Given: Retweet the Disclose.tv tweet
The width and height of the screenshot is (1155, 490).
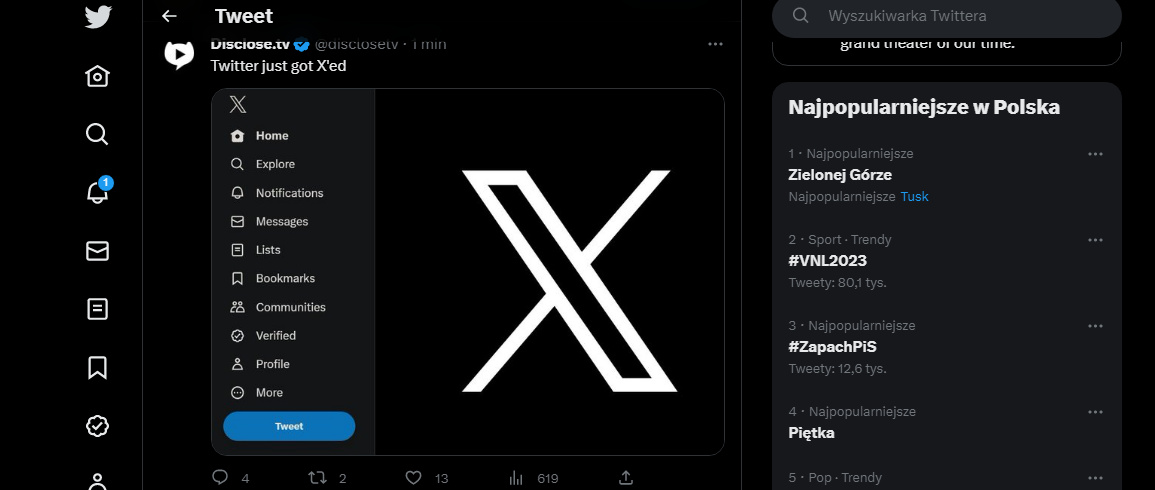Looking at the screenshot, I should coord(317,477).
